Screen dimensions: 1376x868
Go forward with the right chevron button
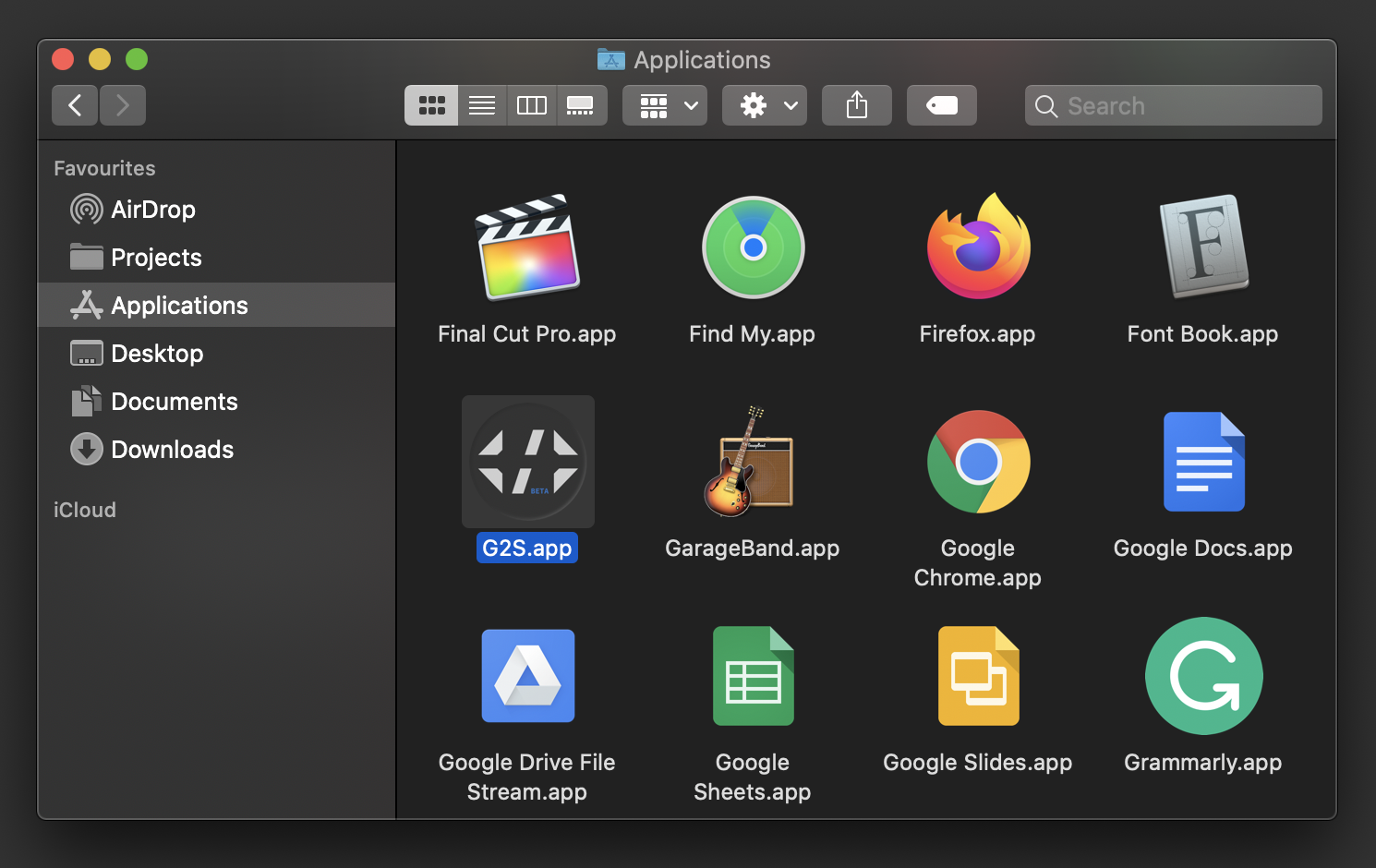pyautogui.click(x=123, y=105)
